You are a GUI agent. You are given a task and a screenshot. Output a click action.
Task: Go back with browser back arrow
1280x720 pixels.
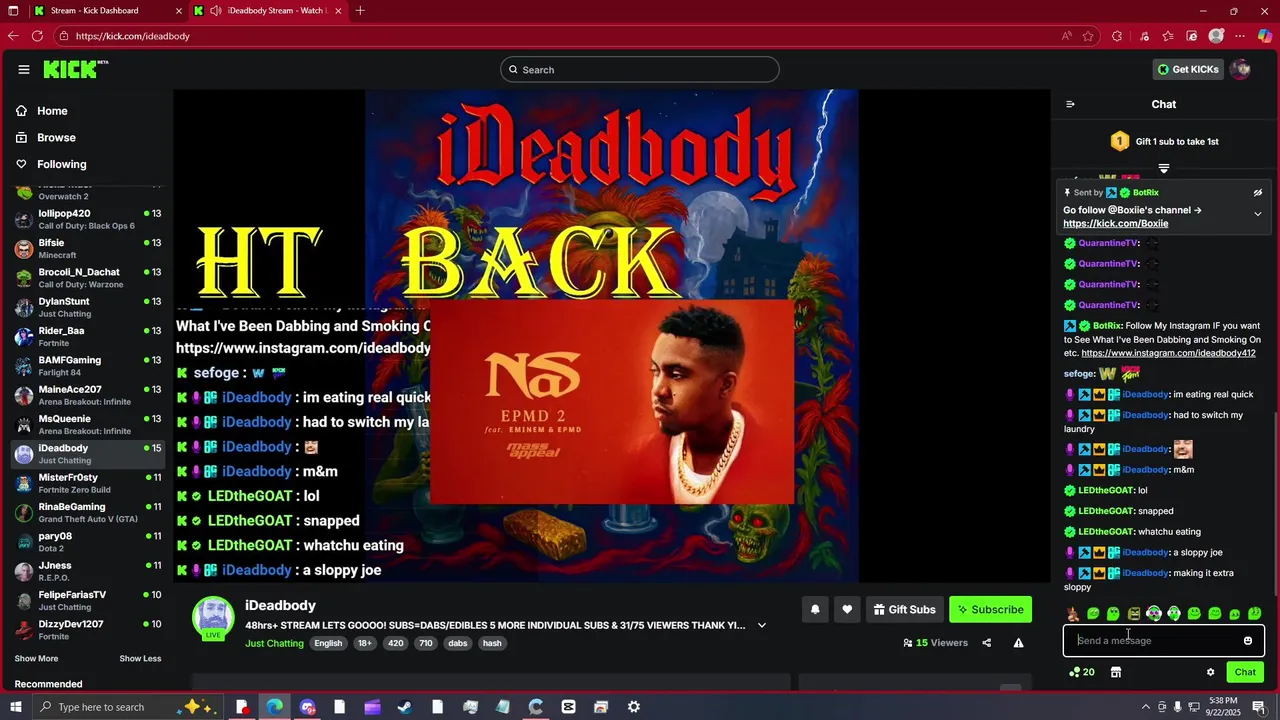pyautogui.click(x=13, y=36)
